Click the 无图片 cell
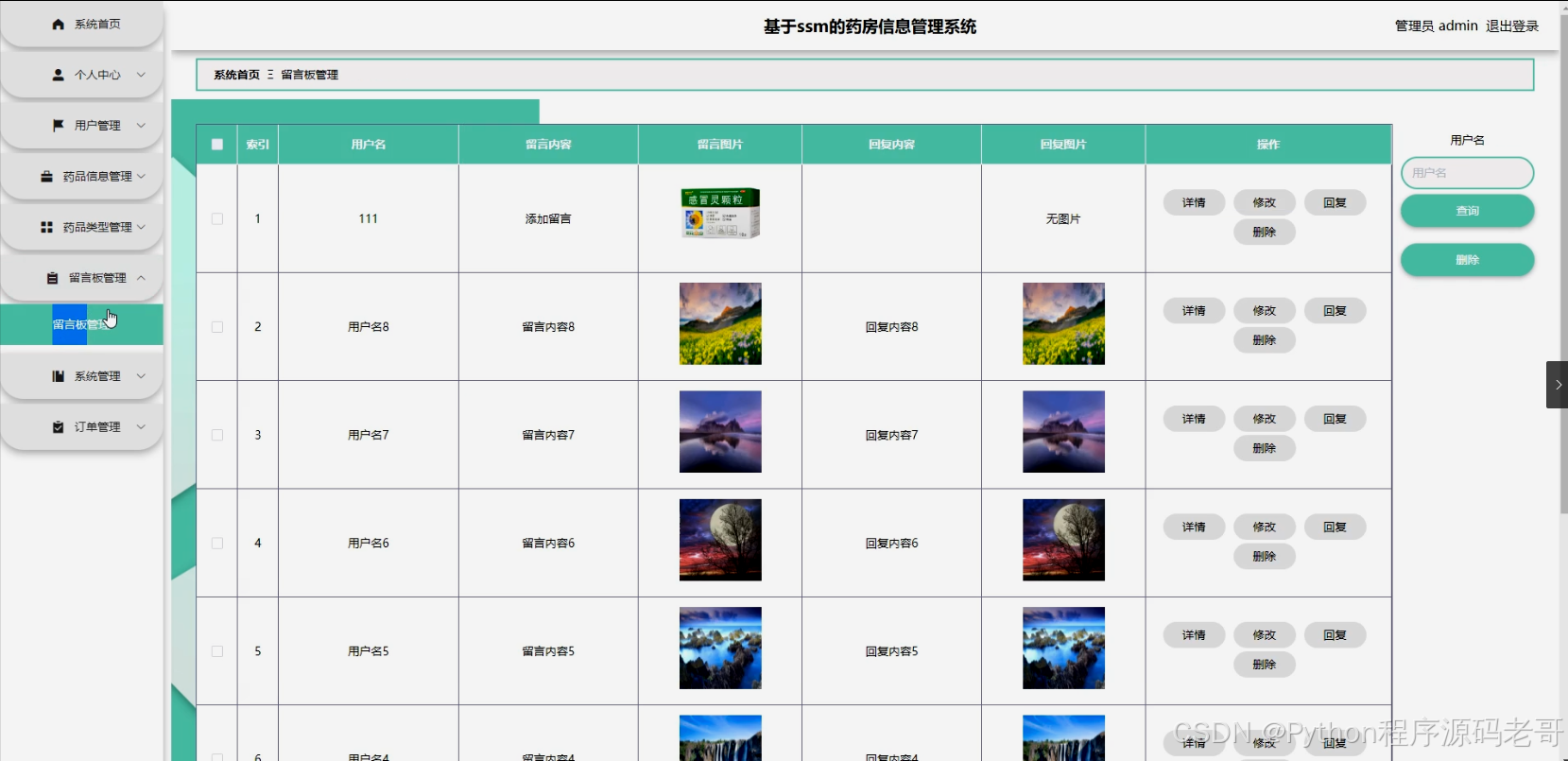The image size is (1568, 761). [1063, 218]
